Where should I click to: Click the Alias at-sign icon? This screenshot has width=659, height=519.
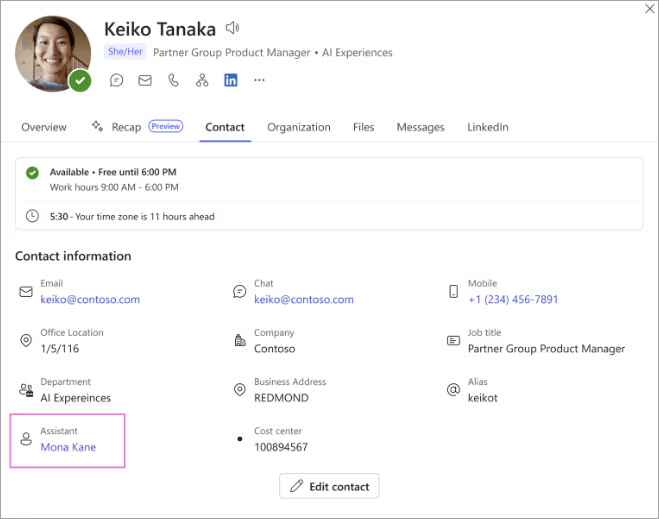click(453, 390)
